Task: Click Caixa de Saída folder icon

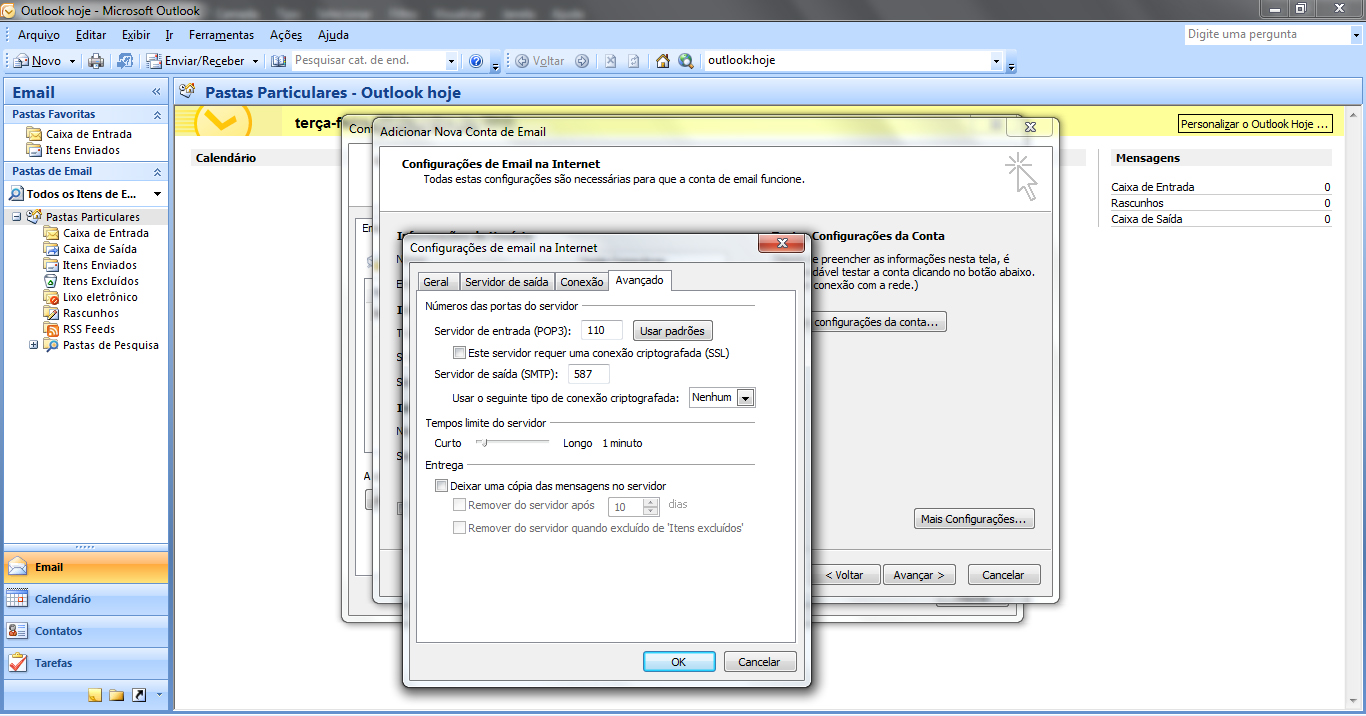Action: tap(52, 249)
